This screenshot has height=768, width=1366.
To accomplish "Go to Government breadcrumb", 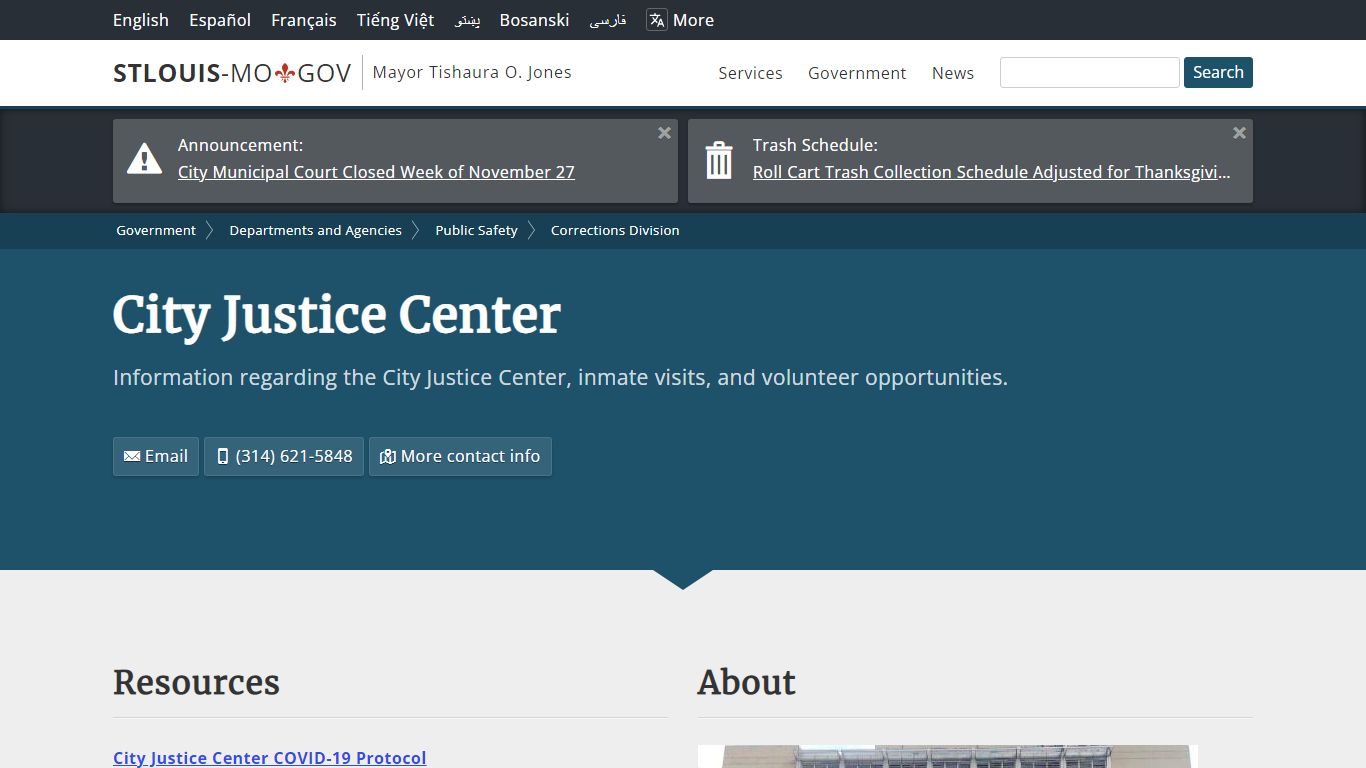I will click(156, 230).
